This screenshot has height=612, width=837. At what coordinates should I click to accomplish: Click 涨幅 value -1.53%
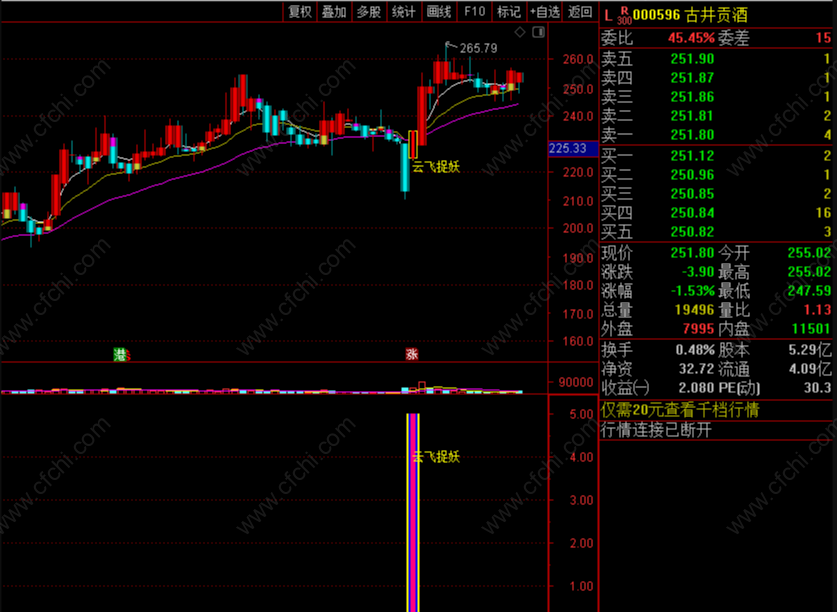pyautogui.click(x=692, y=291)
